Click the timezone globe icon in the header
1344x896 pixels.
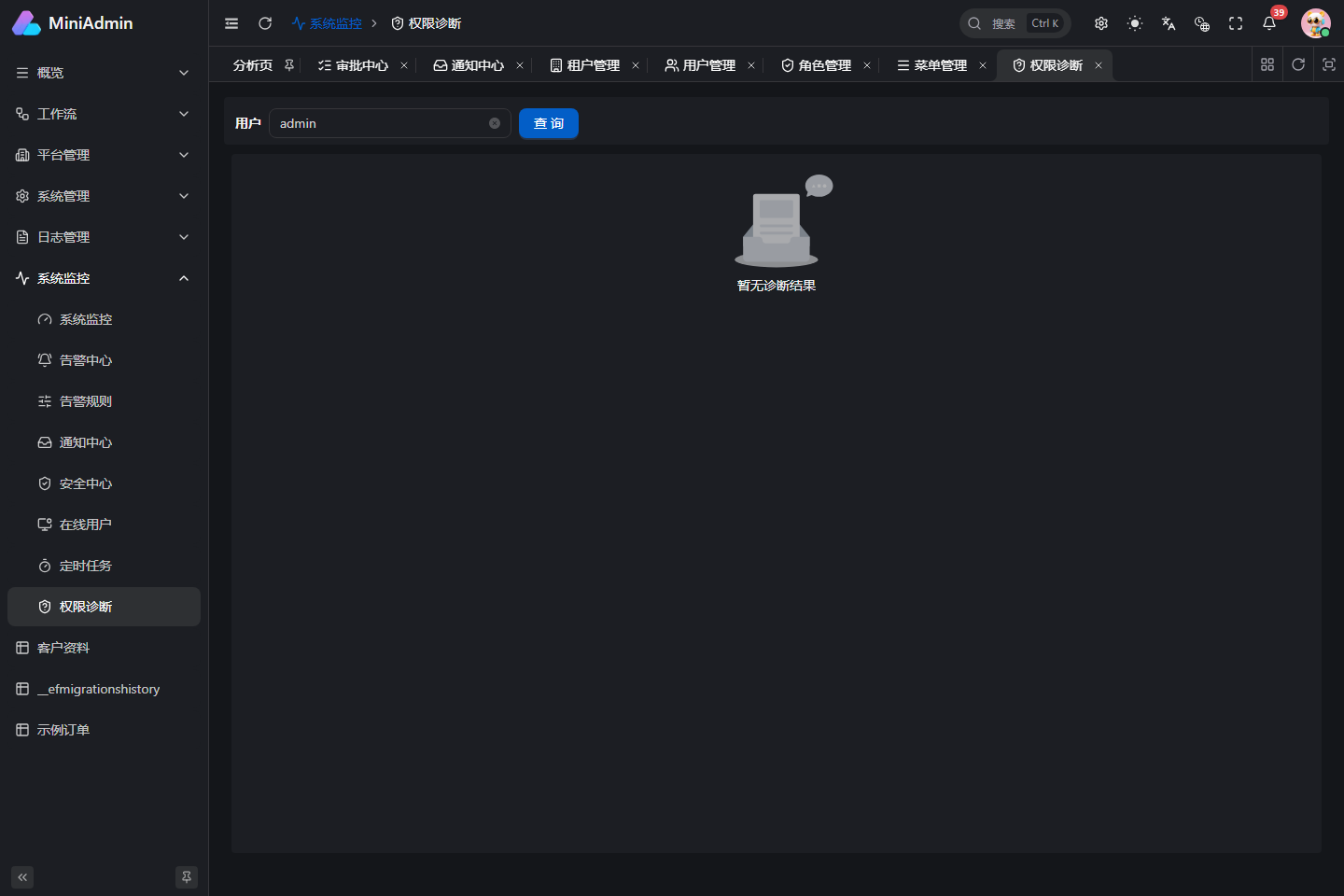(1202, 23)
